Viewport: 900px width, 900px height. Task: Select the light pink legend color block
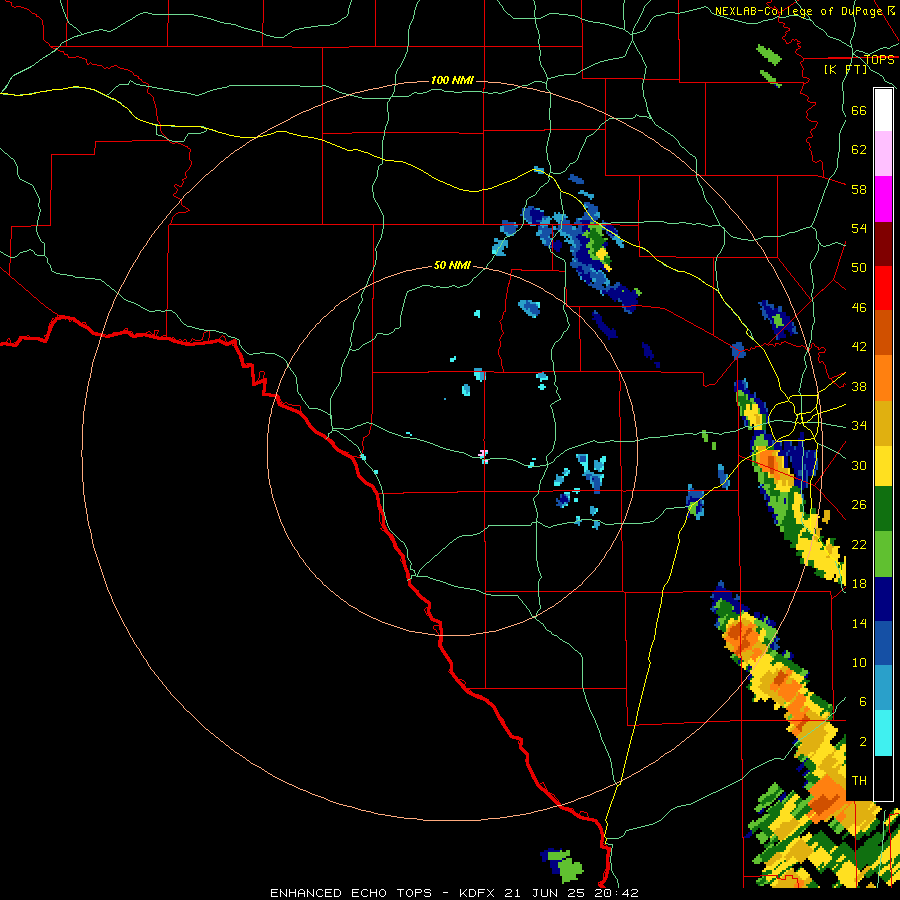pyautogui.click(x=883, y=154)
